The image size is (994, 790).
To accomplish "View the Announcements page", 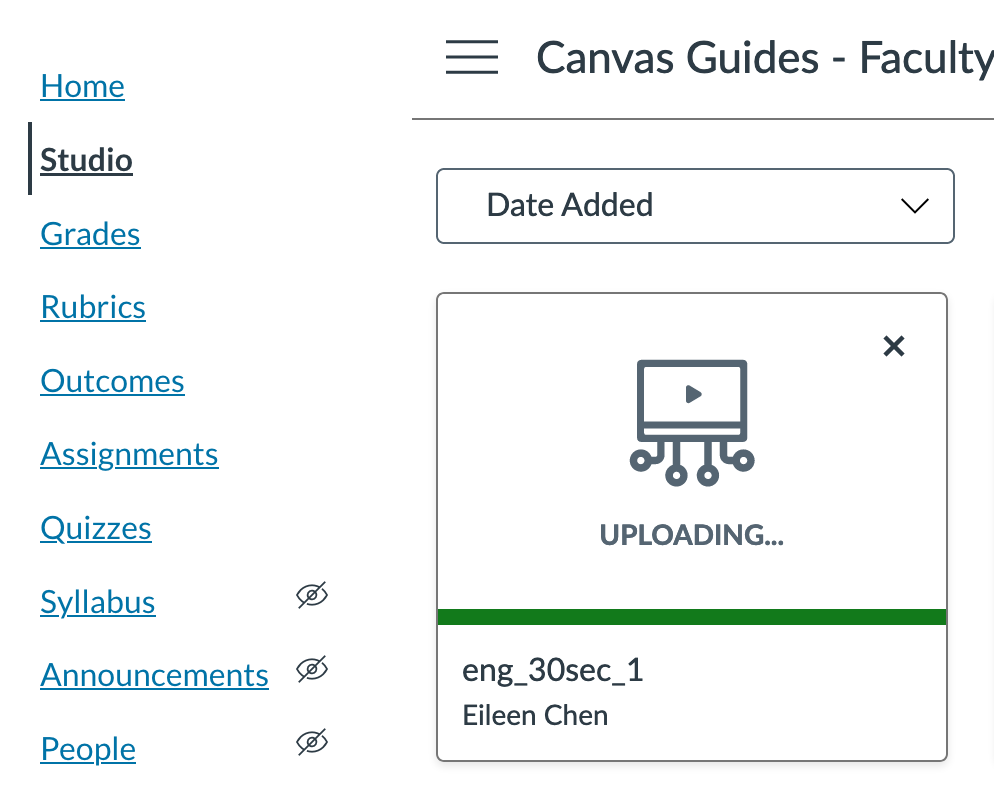I will pyautogui.click(x=154, y=676).
